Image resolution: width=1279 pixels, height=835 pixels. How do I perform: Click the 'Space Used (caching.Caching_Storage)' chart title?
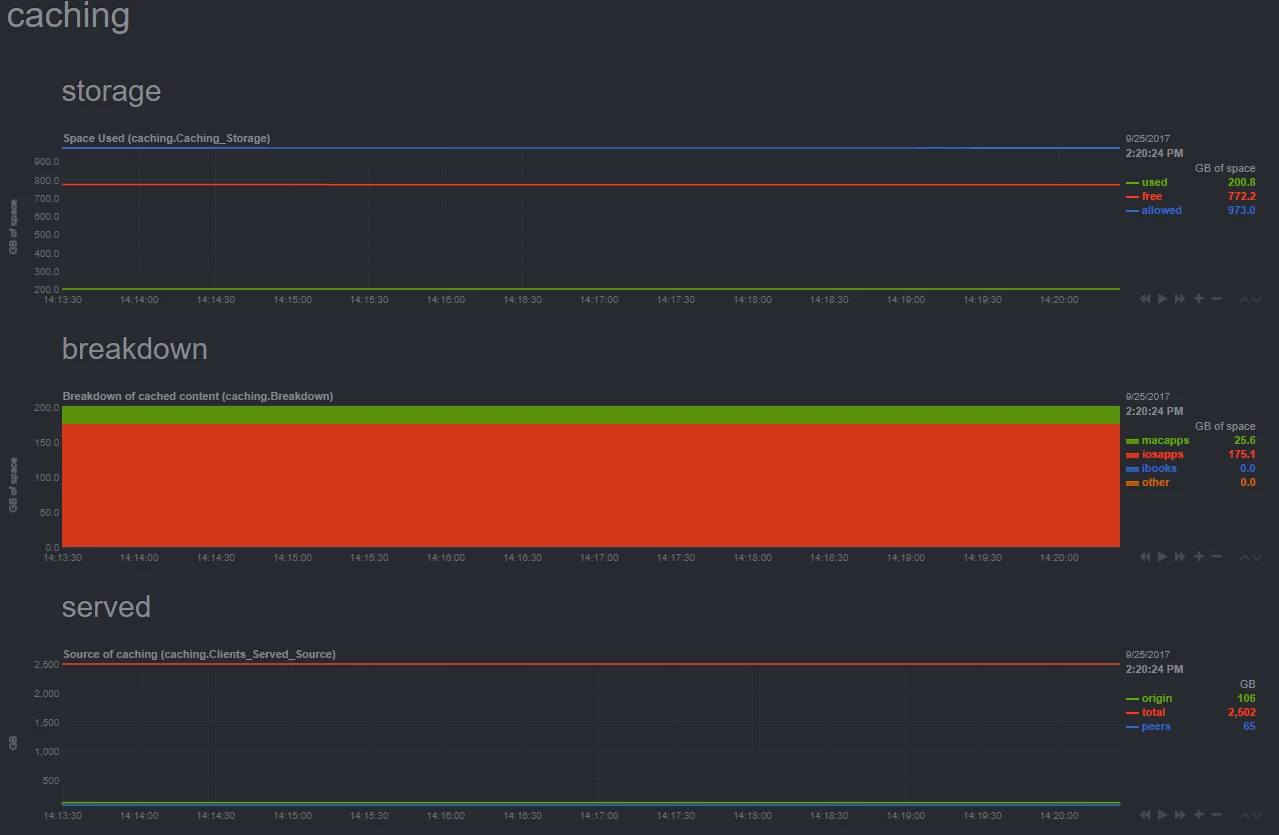tap(167, 138)
